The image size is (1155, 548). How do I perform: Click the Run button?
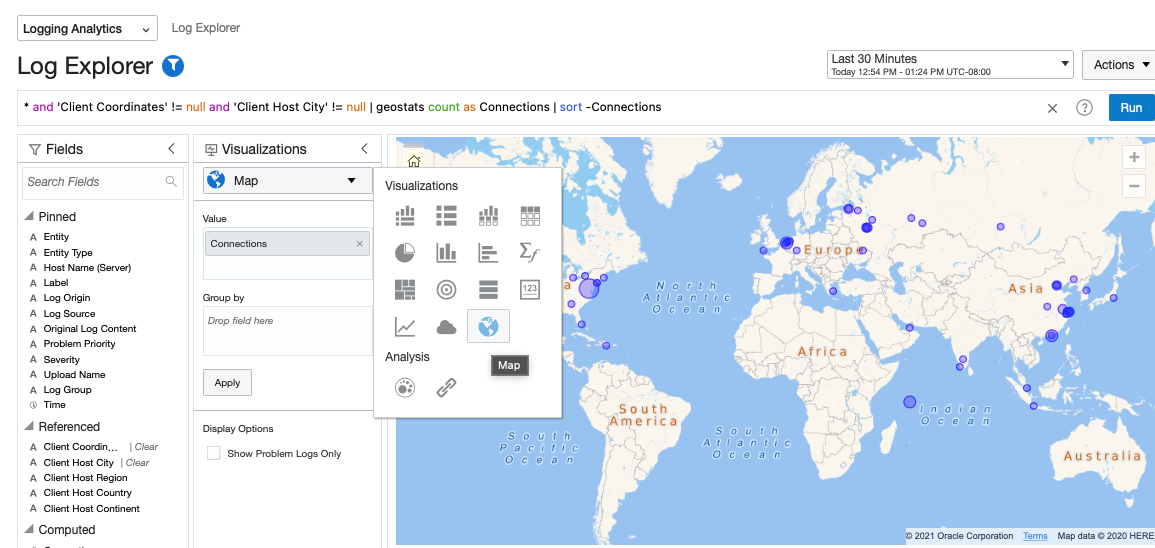tap(1131, 108)
